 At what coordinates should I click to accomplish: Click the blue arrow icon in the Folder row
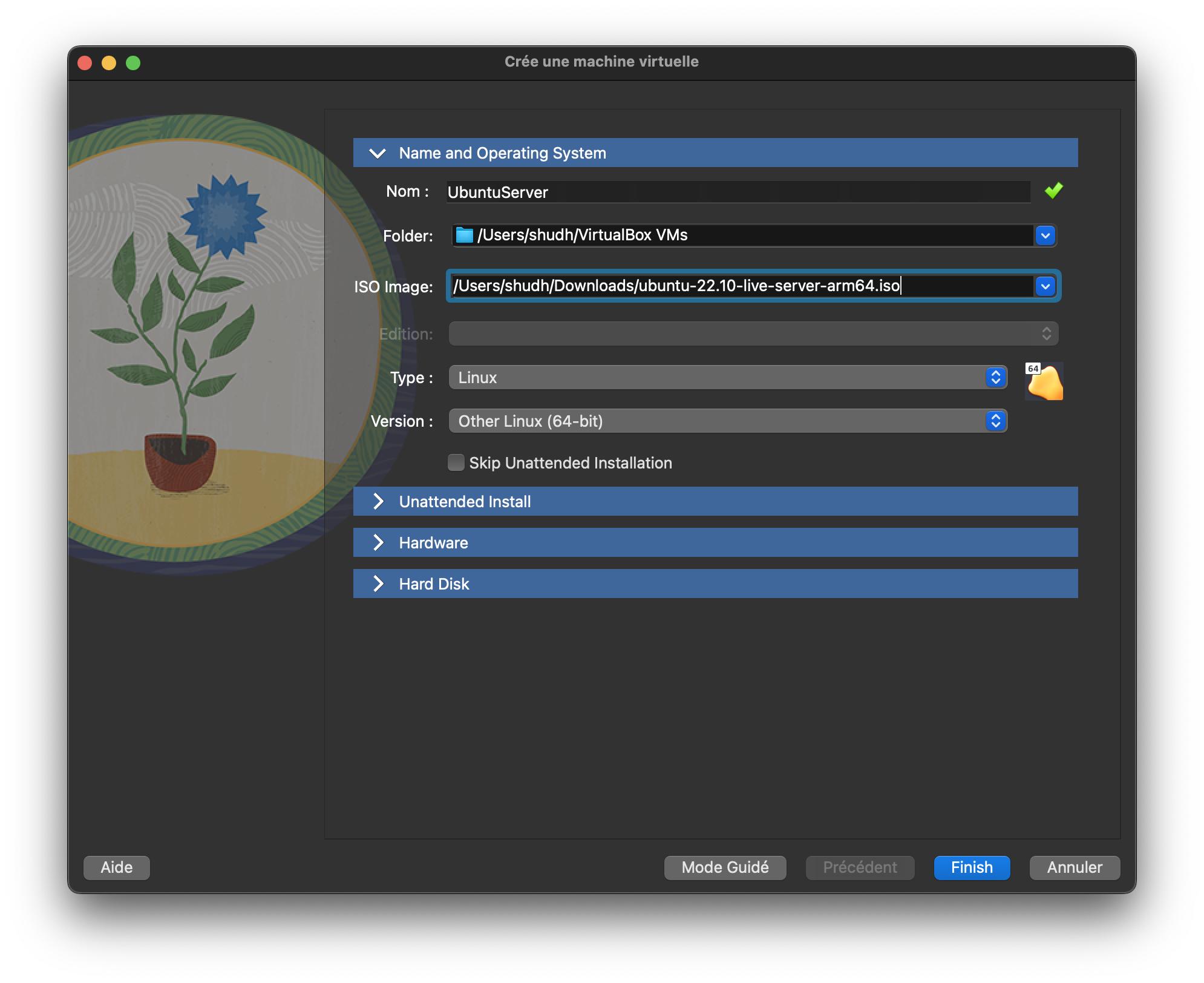click(1044, 235)
